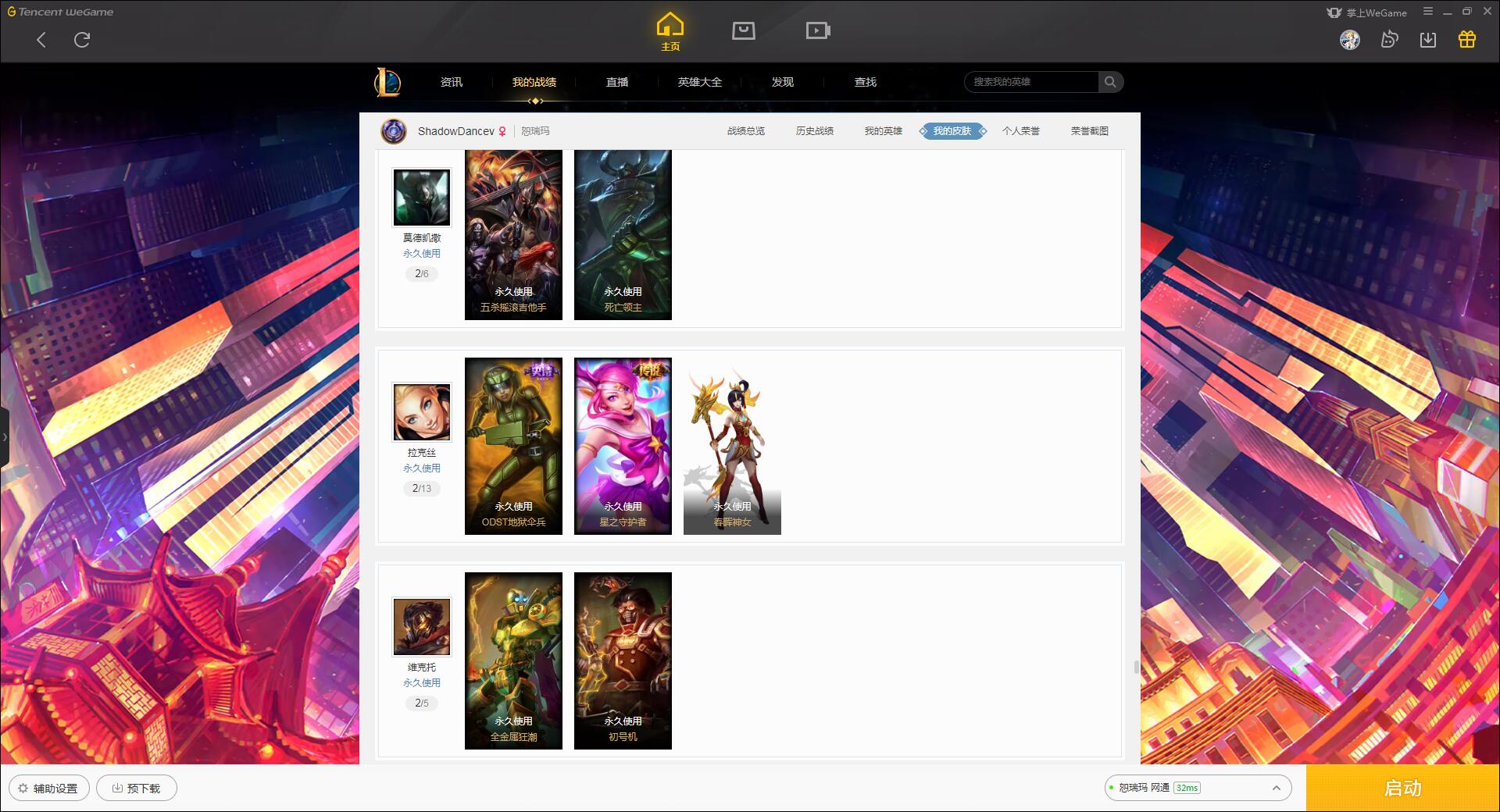Click the search magnifier button
1500x812 pixels.
click(1110, 82)
